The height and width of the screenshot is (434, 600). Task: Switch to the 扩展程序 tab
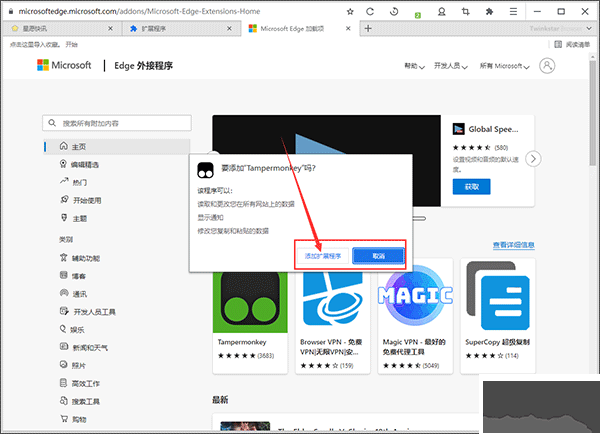click(x=181, y=28)
